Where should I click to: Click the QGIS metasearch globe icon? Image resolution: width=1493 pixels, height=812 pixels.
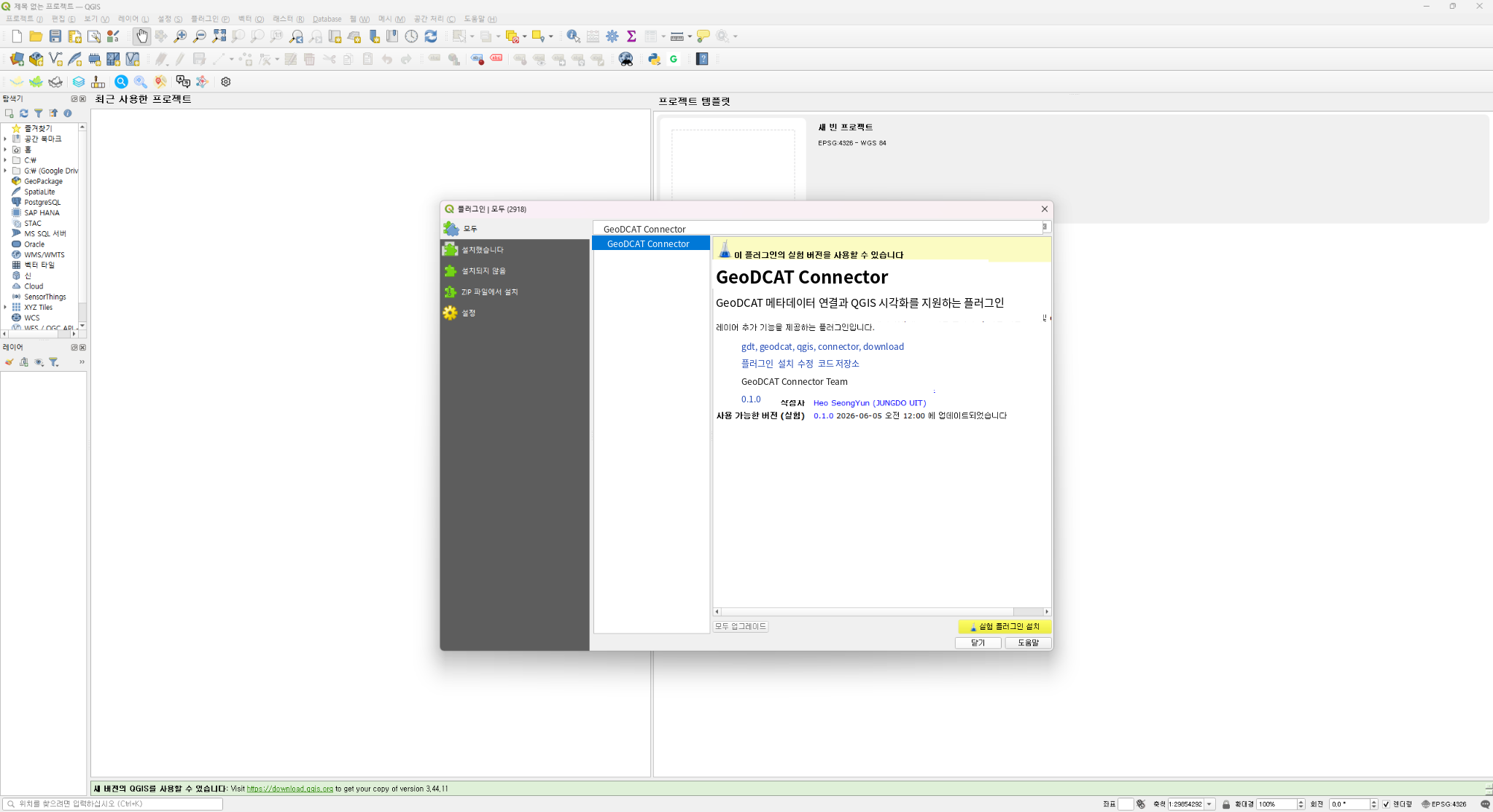click(625, 59)
